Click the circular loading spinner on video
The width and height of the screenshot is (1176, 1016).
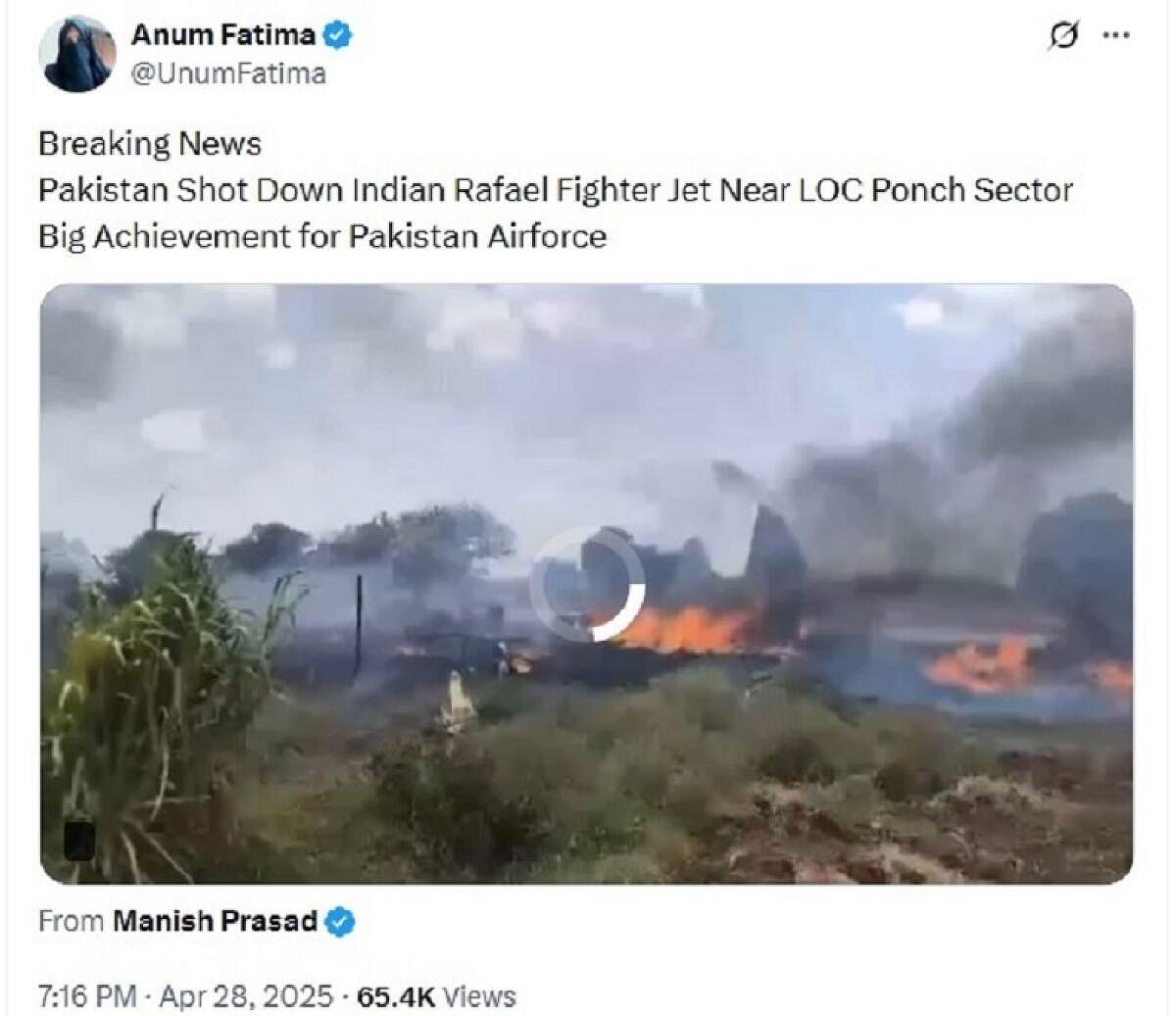pyautogui.click(x=588, y=584)
